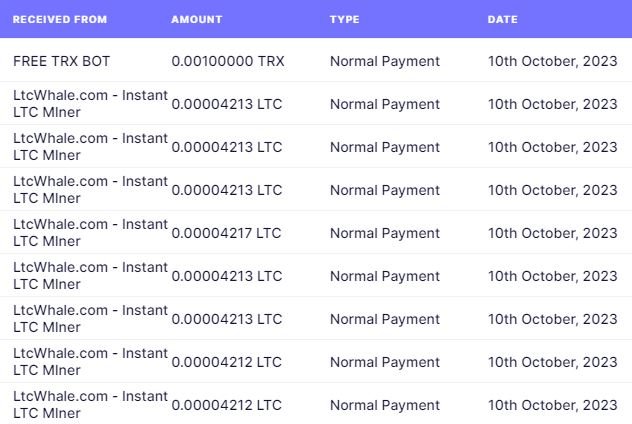Viewport: 632px width, 424px height.
Task: Click the date in the last table row
Action: (x=553, y=405)
